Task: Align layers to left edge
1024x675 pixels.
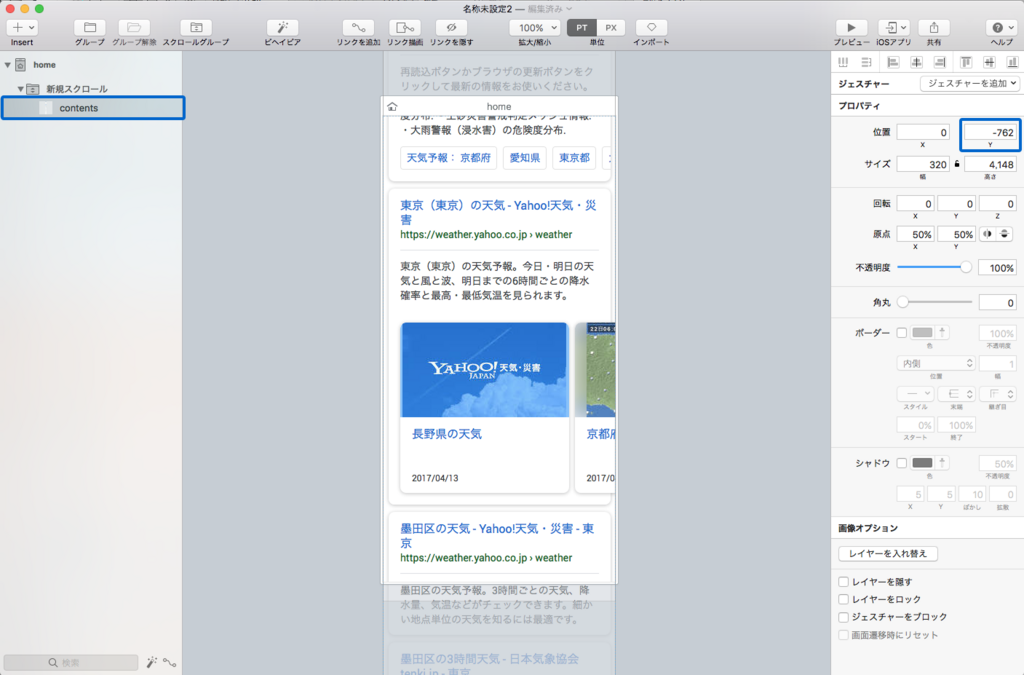Action: [893, 62]
